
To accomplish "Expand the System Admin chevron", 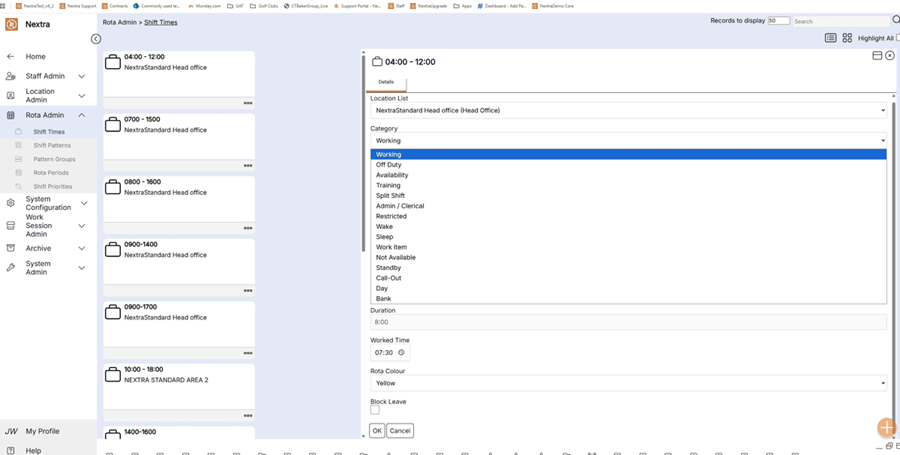I will point(82,268).
